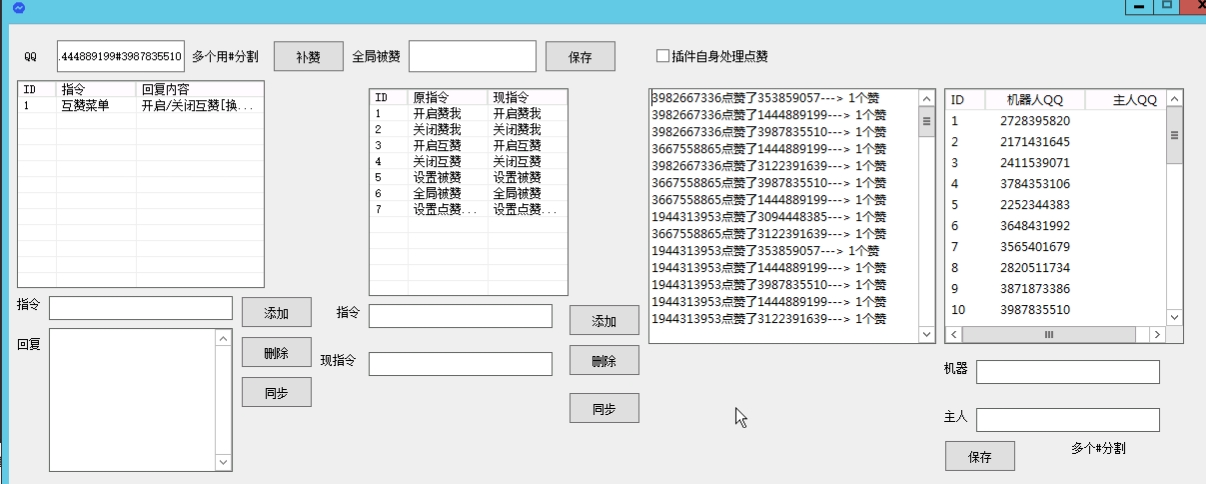The image size is (1206, 484).
Task: Select the 关闭互赞 row
Action: 468,161
